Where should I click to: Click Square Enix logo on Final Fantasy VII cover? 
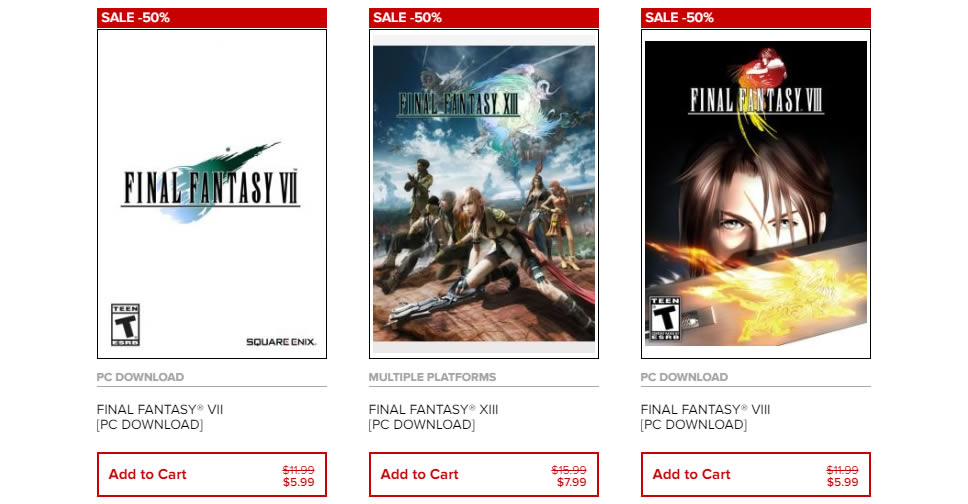point(281,342)
